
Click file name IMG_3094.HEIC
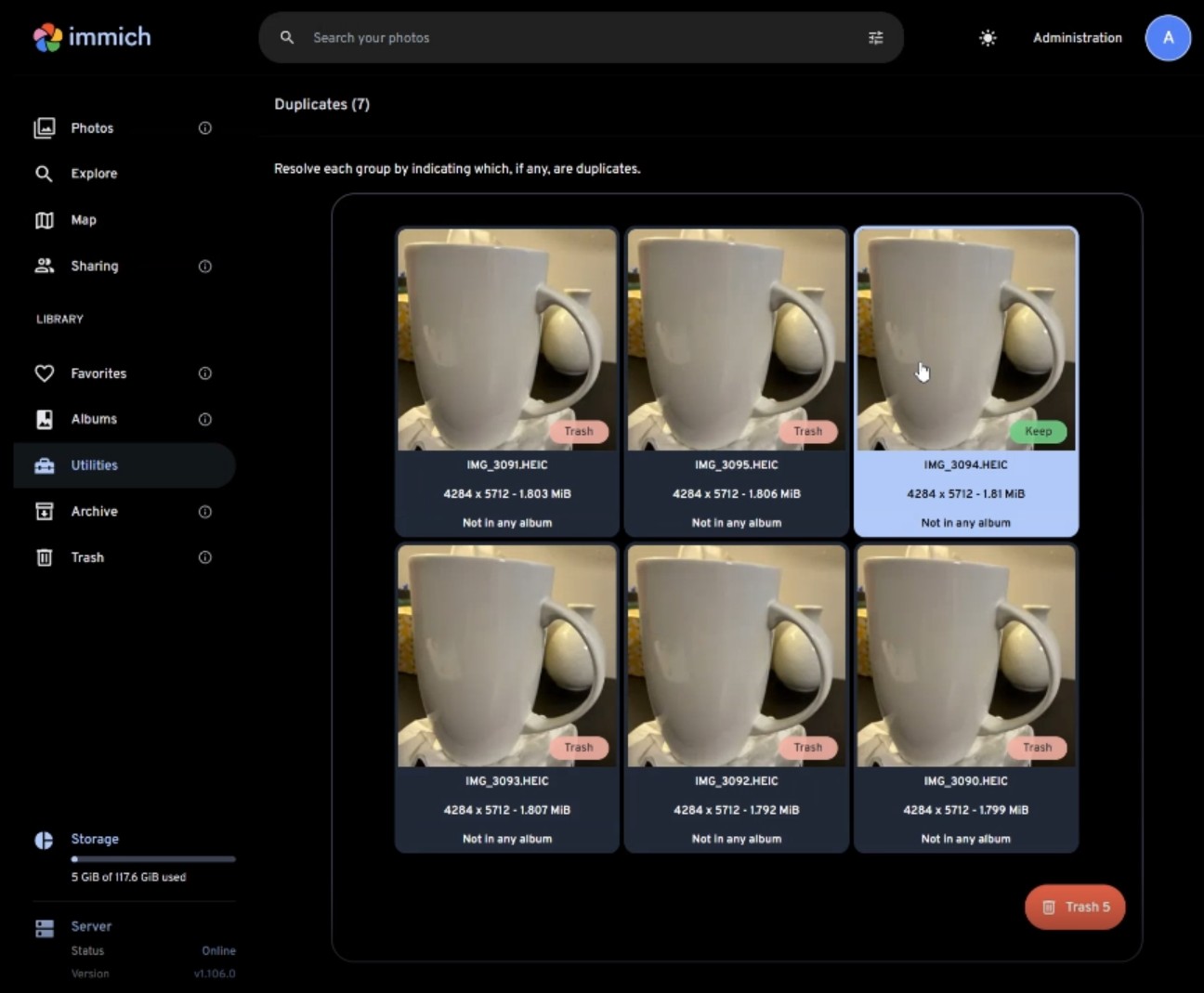(966, 464)
